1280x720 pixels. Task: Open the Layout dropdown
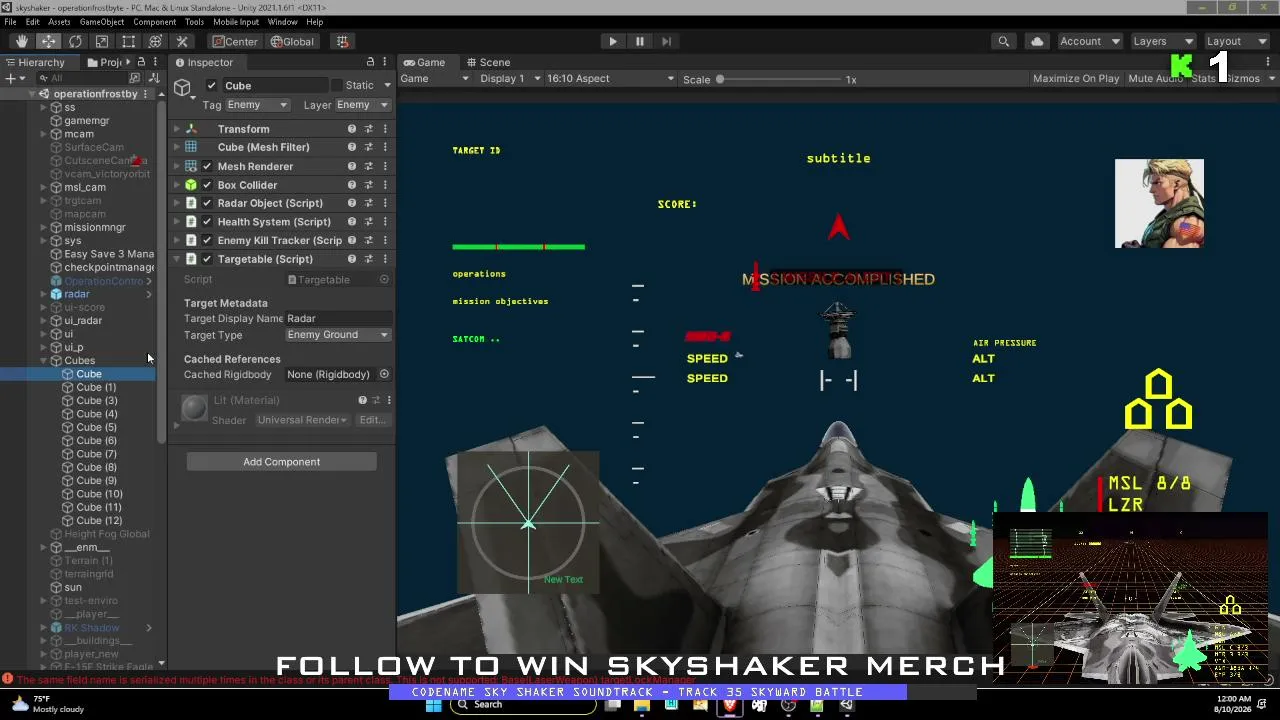[1236, 41]
